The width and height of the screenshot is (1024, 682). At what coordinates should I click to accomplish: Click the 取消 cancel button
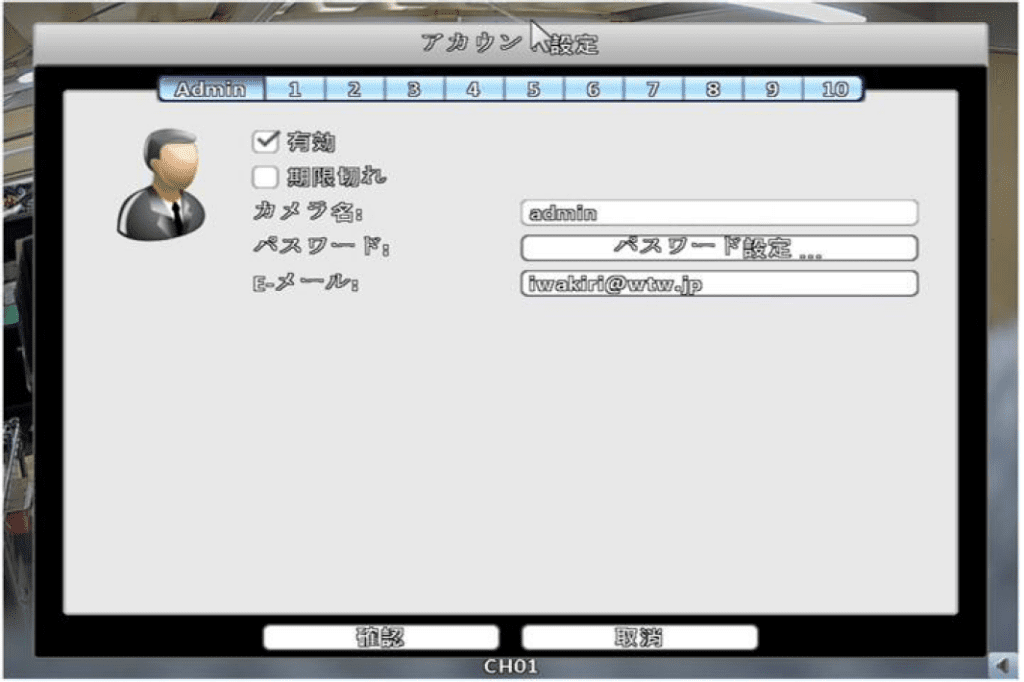click(639, 638)
